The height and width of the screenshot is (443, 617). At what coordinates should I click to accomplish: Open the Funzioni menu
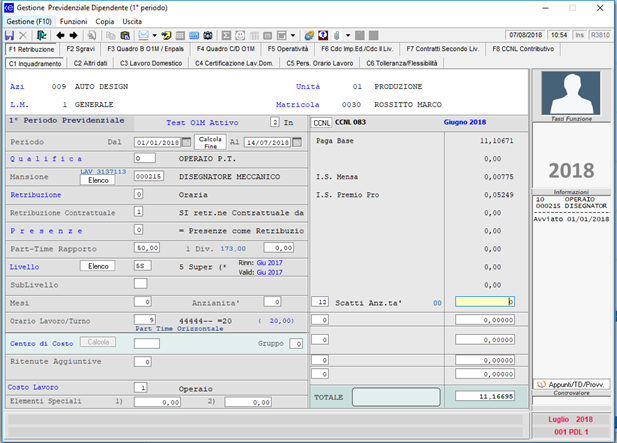tap(73, 20)
